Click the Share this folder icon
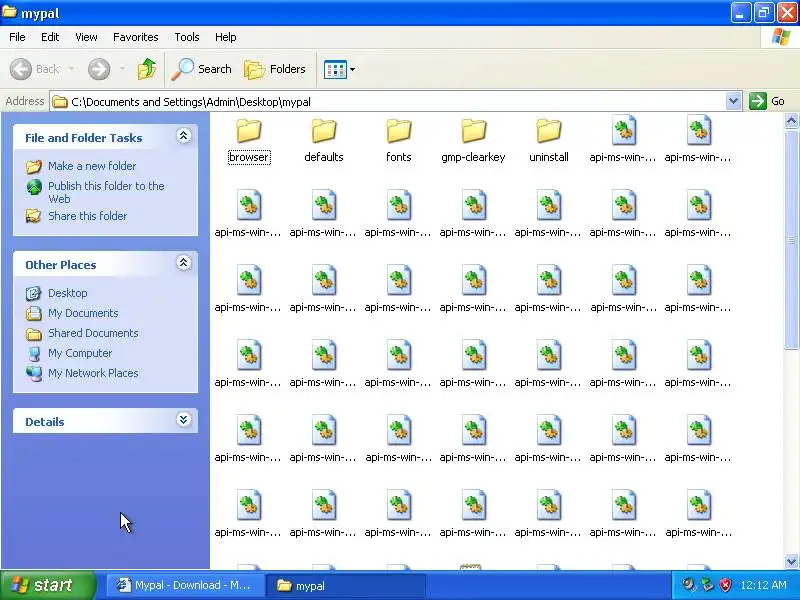 [34, 216]
